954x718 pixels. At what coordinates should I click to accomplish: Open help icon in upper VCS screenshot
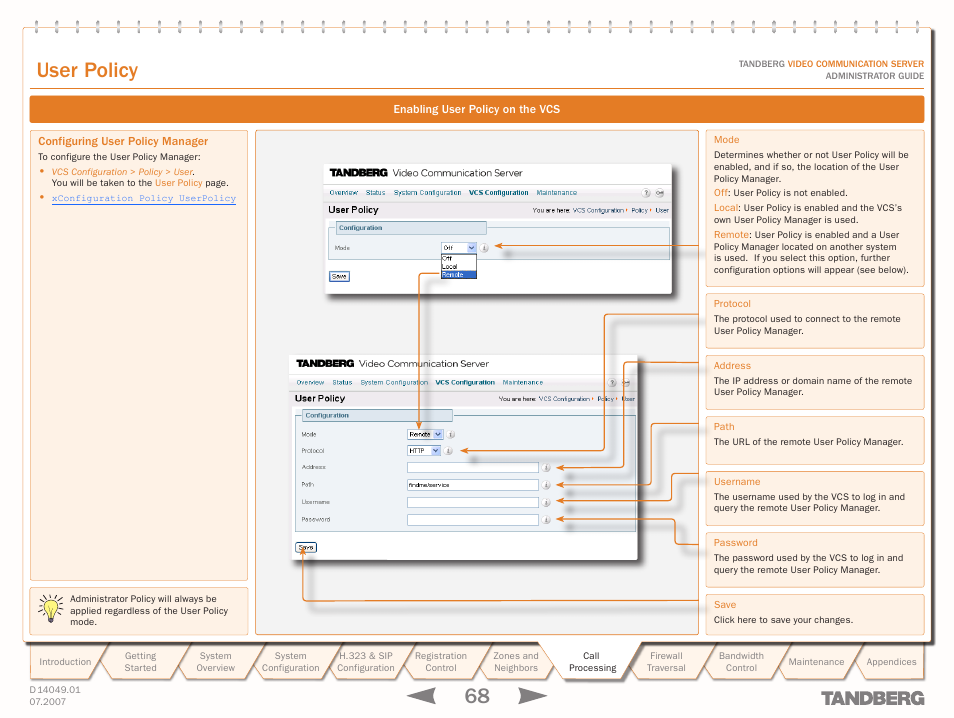(646, 193)
